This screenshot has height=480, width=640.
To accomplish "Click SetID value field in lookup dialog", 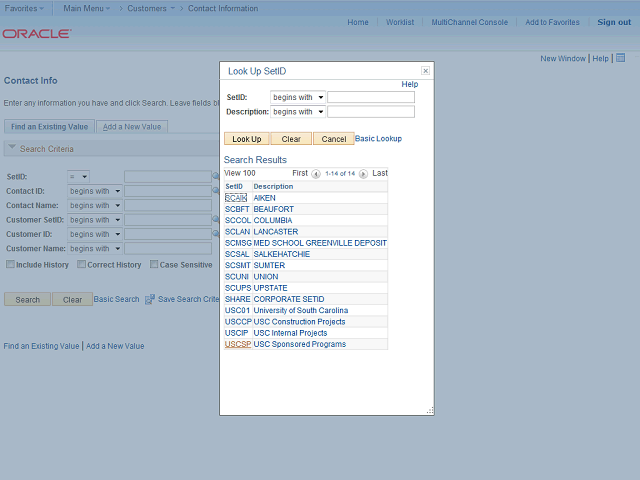I will point(371,97).
